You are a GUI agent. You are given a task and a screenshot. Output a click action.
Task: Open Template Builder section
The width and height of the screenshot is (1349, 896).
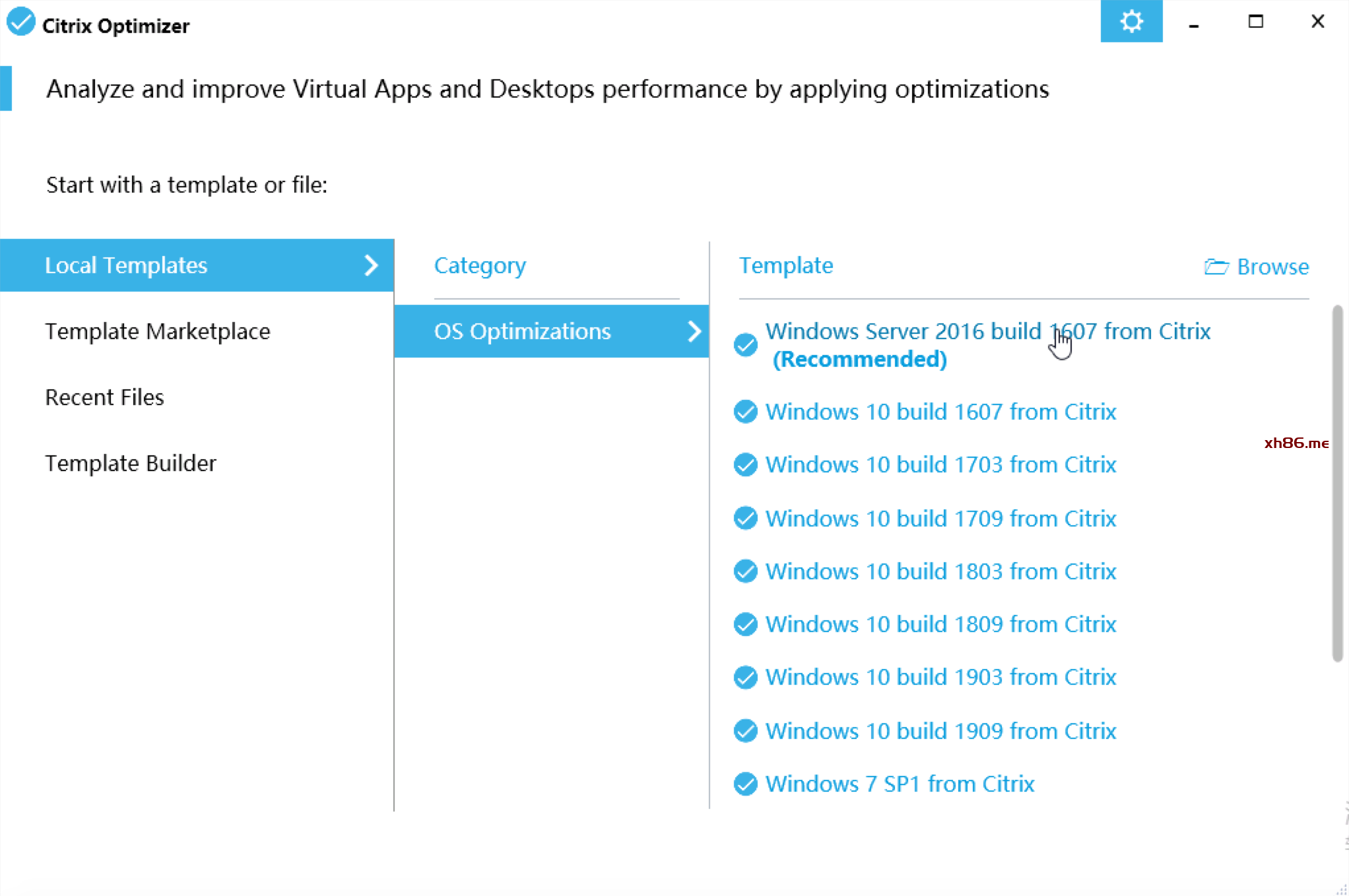131,463
